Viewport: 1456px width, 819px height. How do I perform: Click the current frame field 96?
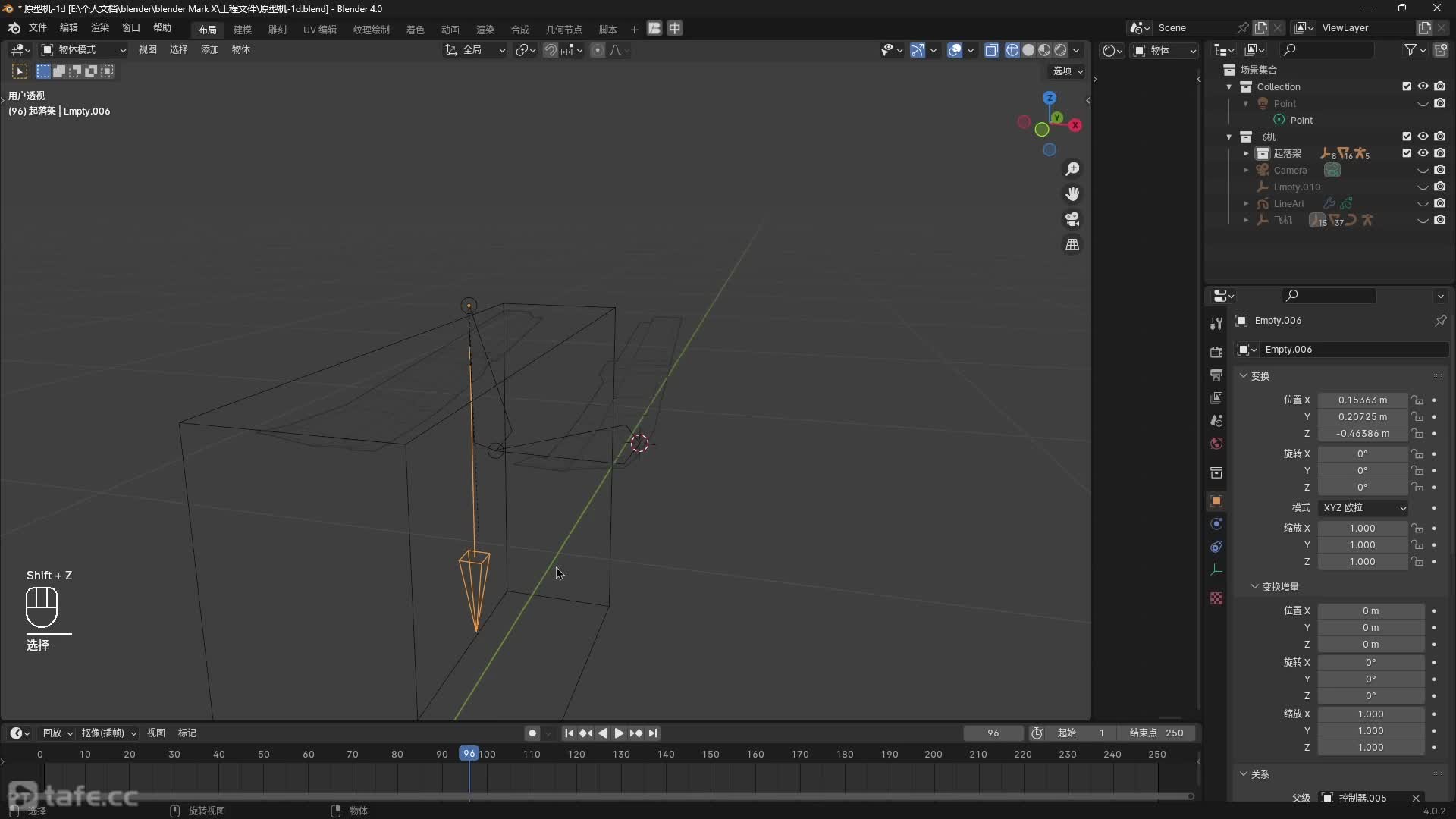tap(993, 733)
